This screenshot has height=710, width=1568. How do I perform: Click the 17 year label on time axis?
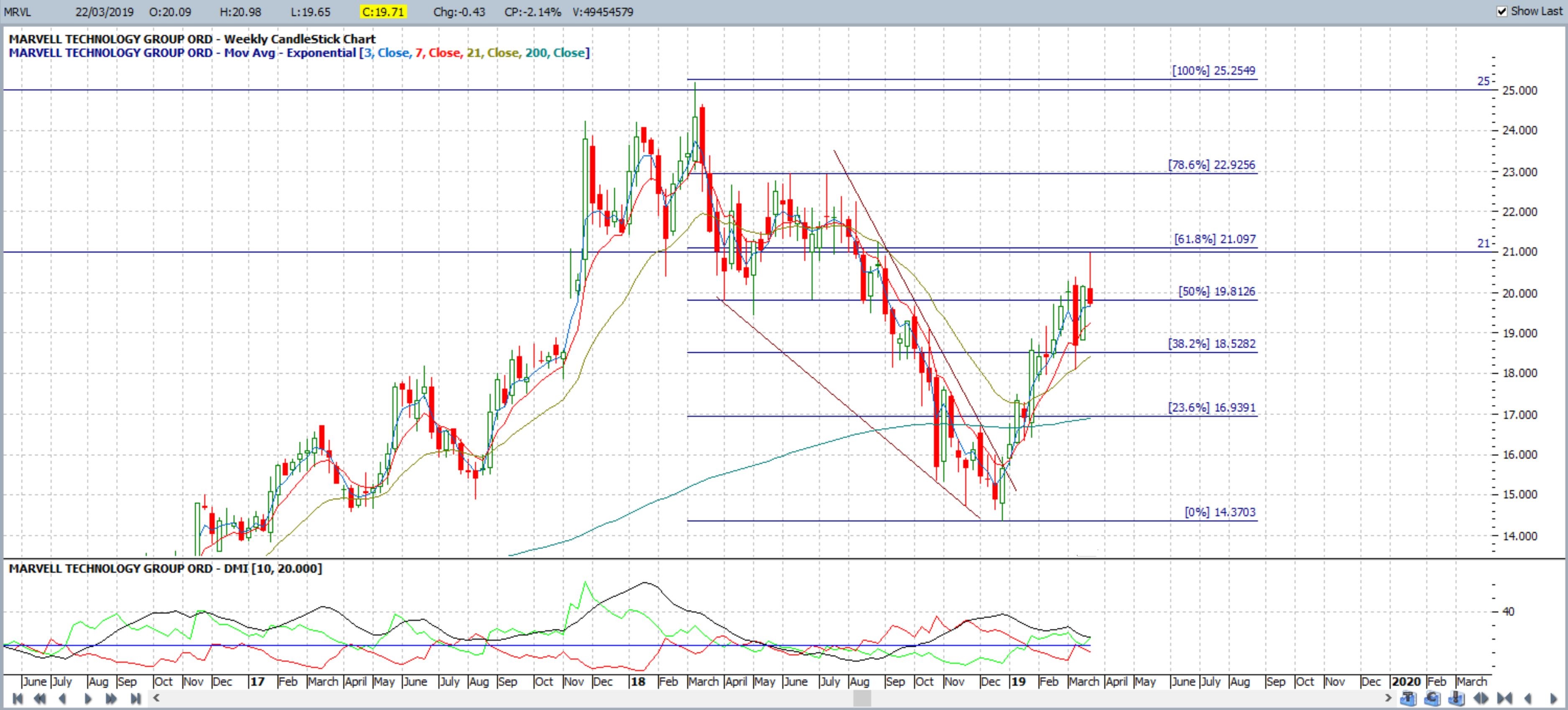[257, 682]
